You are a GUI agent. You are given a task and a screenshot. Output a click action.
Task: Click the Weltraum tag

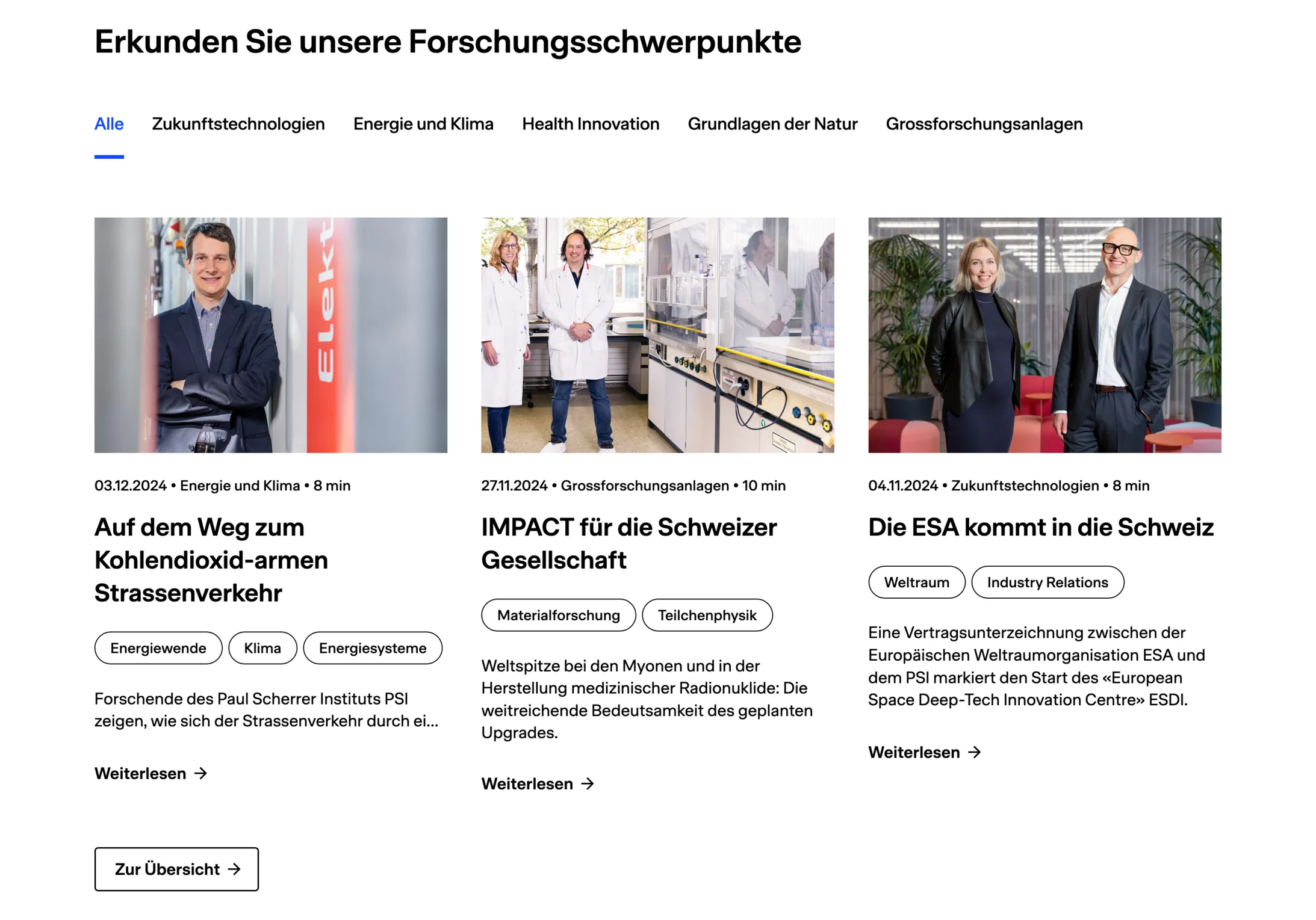[917, 582]
